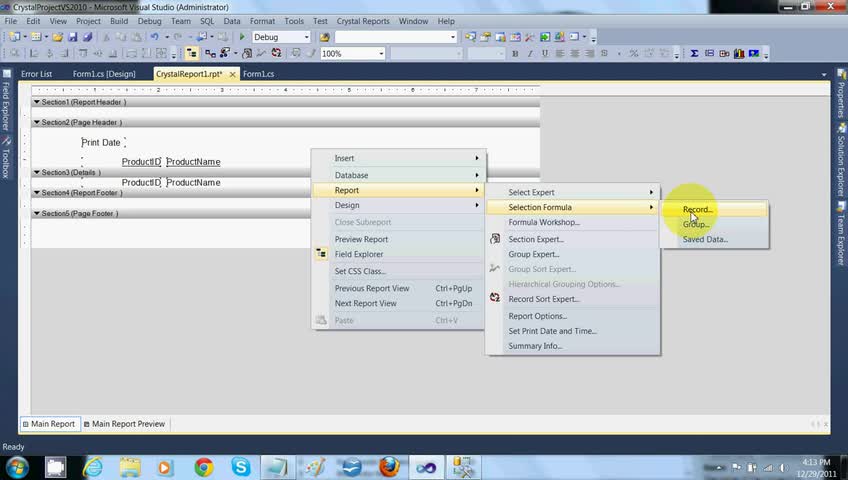848x480 pixels.
Task: Click the Toolbox tools icon
Action: tap(529, 37)
